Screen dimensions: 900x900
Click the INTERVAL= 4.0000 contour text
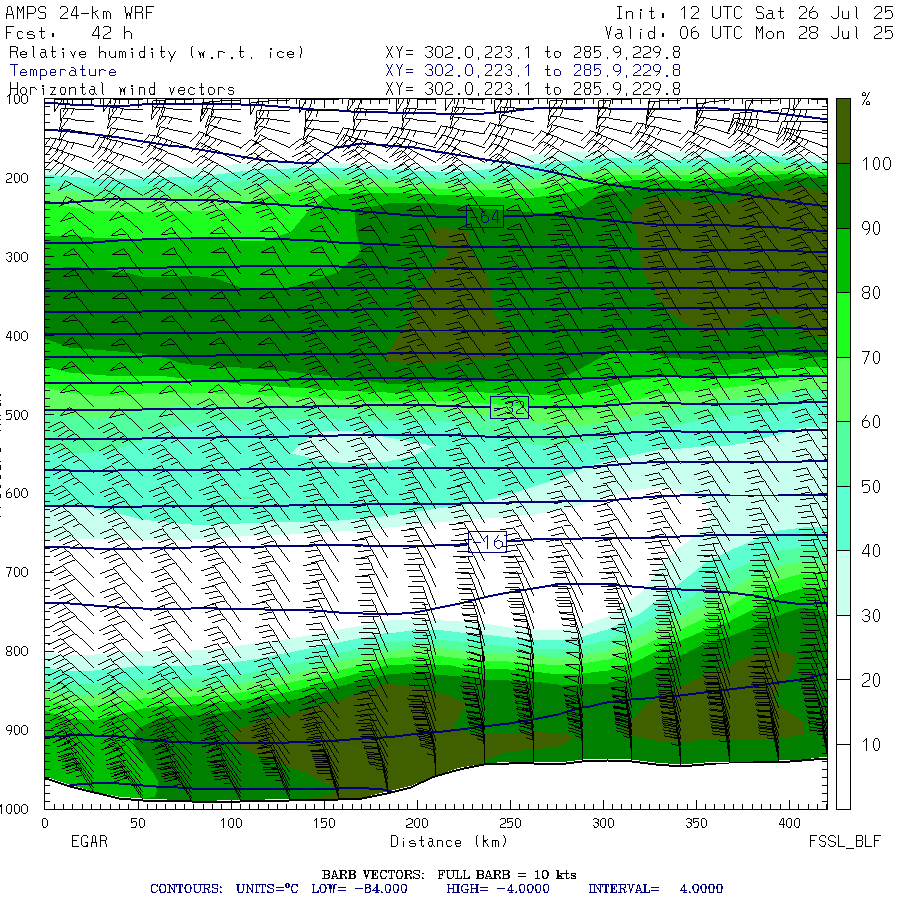tap(655, 889)
